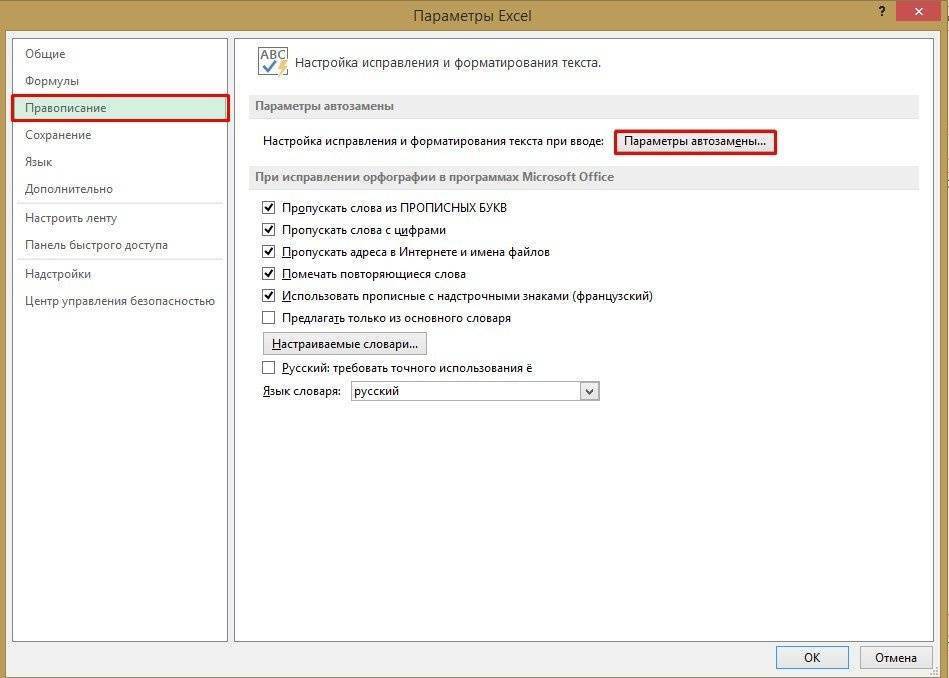Screen dimensions: 949x678
Task: Disable 'Пропускать адреса в Интернете и имена файлов'
Action: 268,251
